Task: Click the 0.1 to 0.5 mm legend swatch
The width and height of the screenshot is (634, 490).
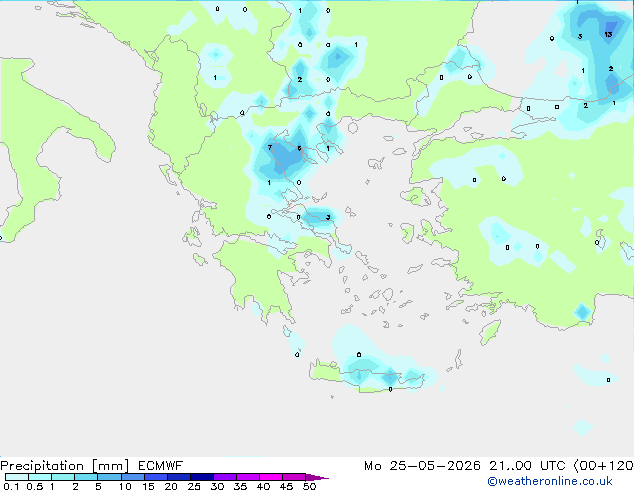Action: pos(17,477)
